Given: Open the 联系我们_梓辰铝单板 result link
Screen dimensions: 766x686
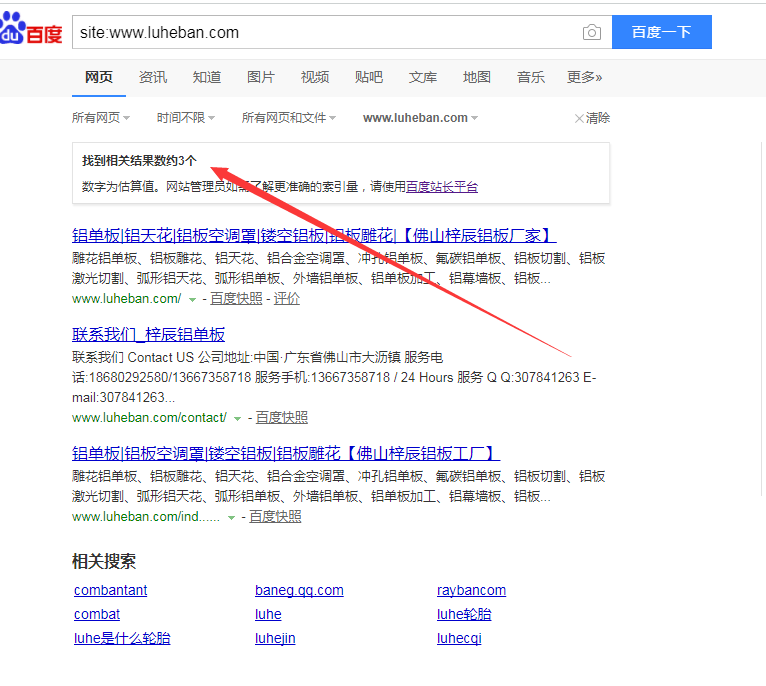Looking at the screenshot, I should (148, 334).
